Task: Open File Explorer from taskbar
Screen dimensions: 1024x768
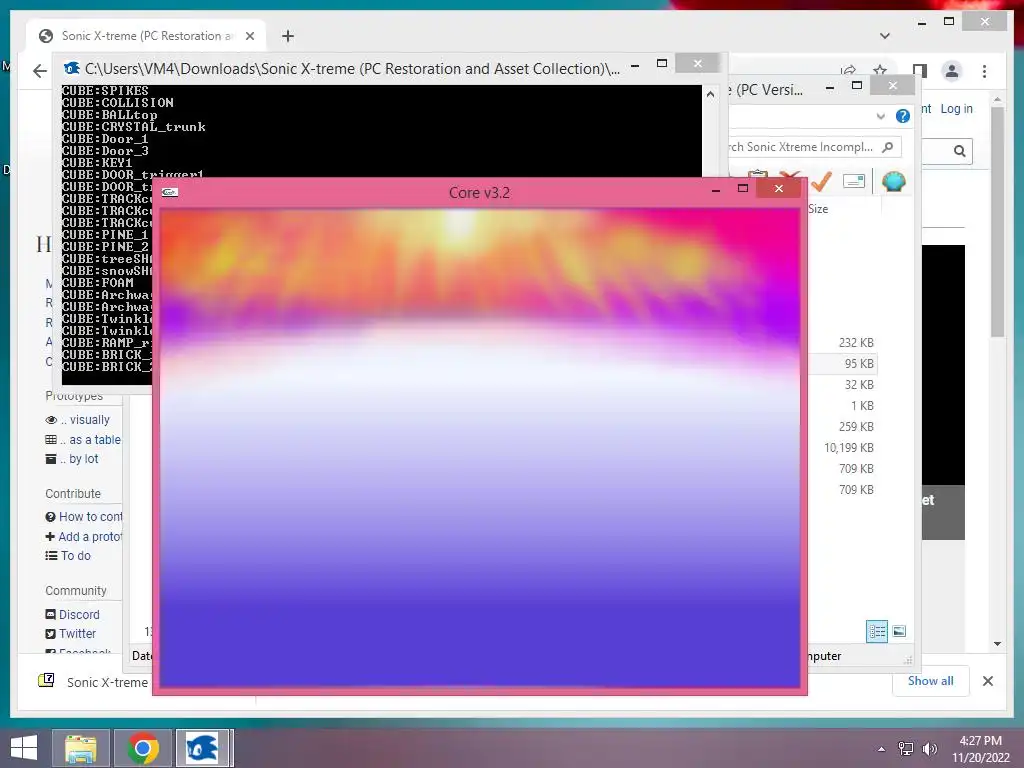Action: click(x=80, y=748)
